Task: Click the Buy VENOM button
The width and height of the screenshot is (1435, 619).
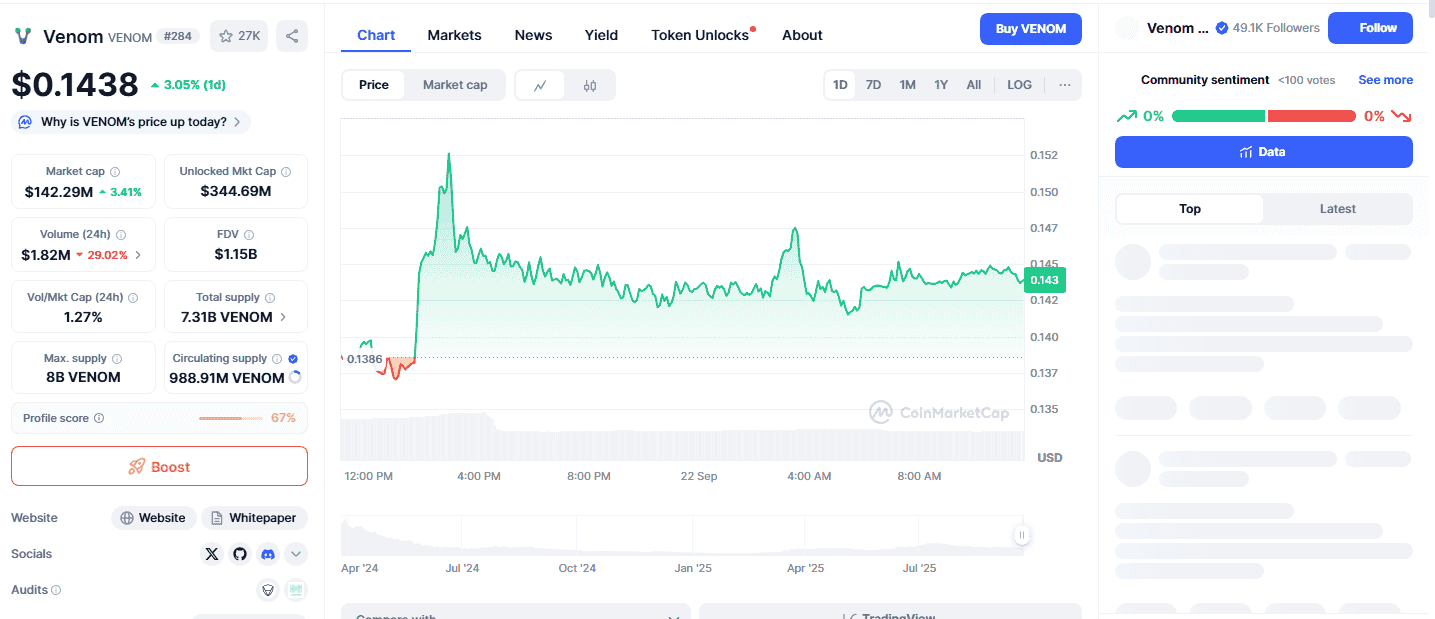Action: coord(1031,29)
